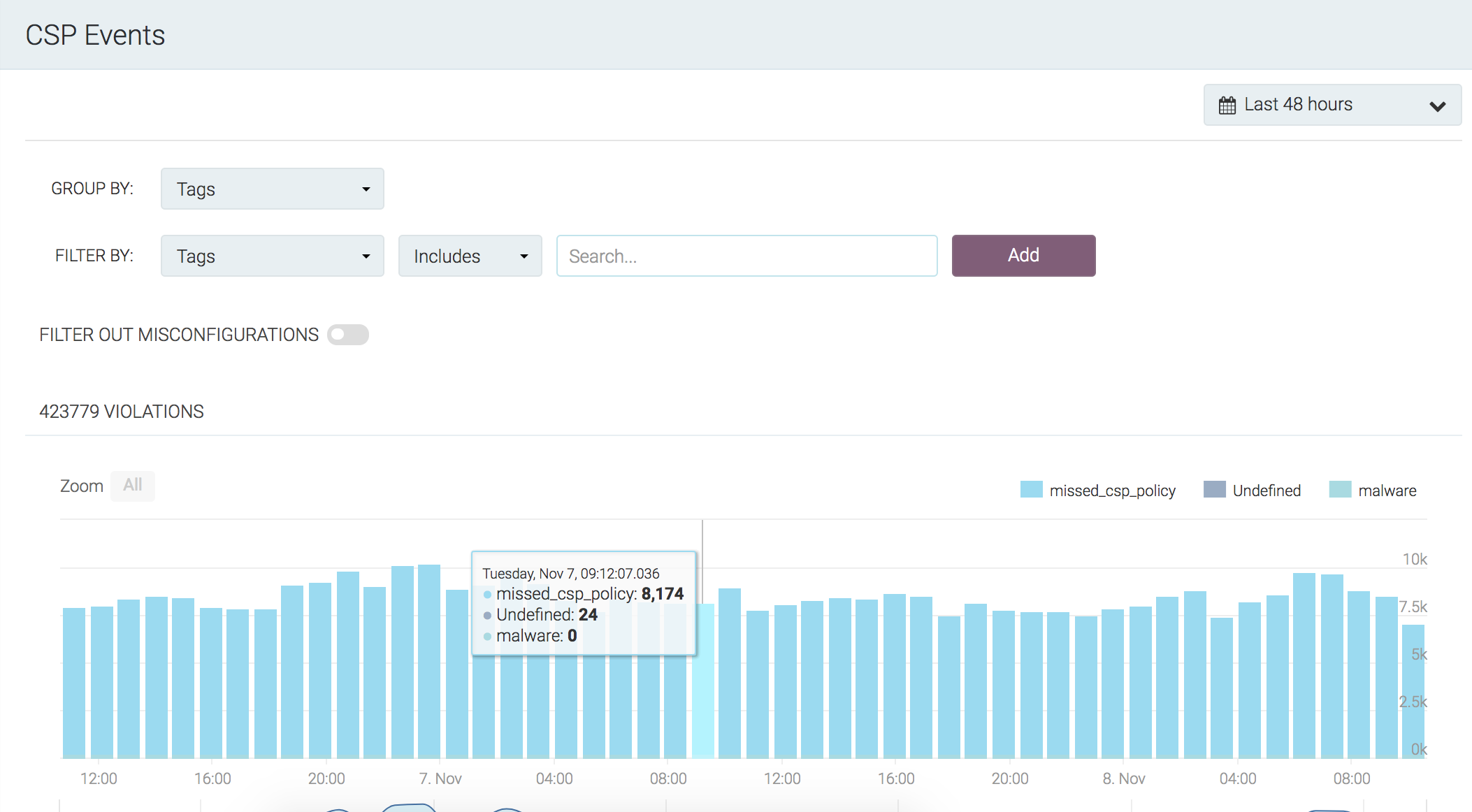Viewport: 1472px width, 812px height.
Task: Click the 8. Nov axis date label
Action: [1124, 778]
